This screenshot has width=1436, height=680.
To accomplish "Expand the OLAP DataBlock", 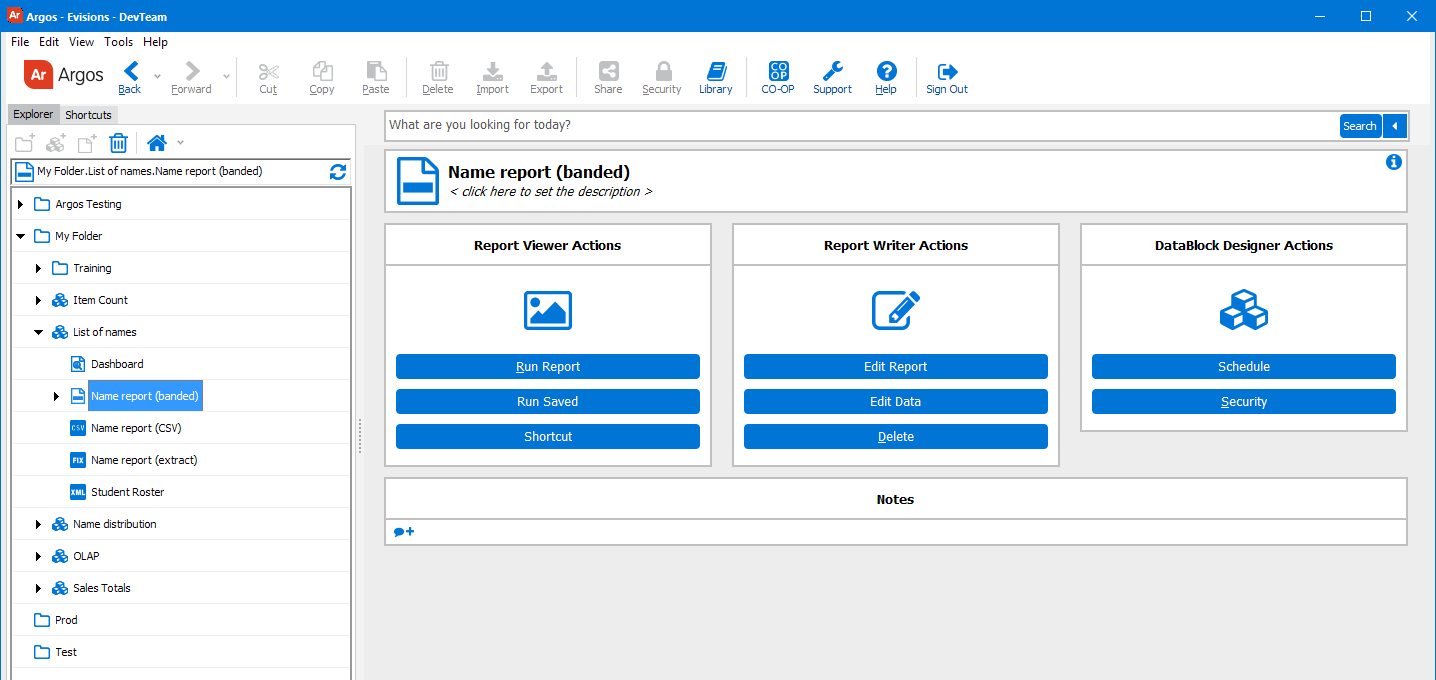I will coord(39,556).
